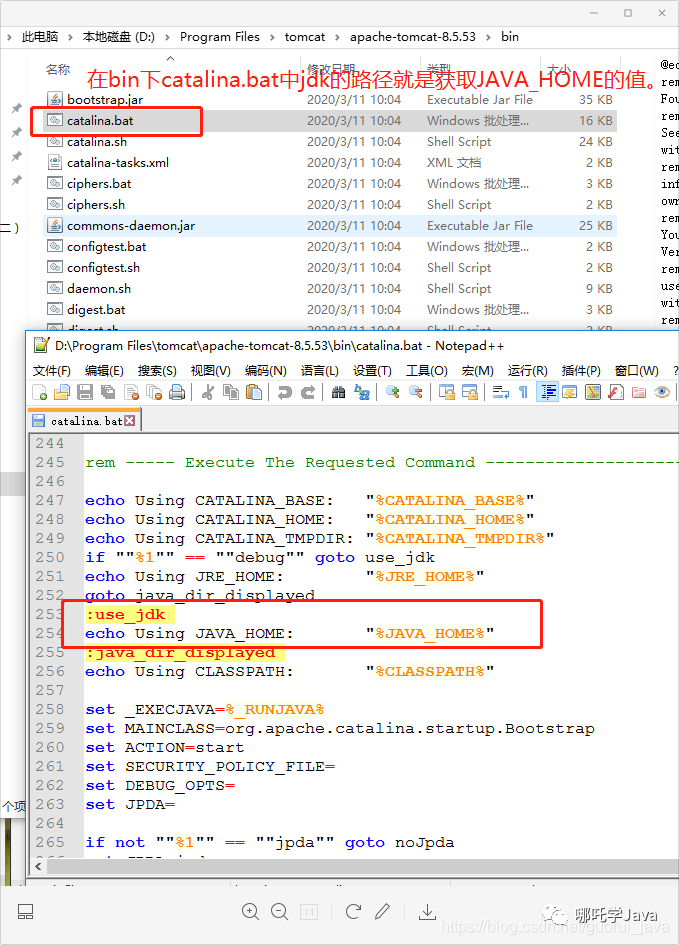679x945 pixels.
Task: Click 本地磁盘 (D:) breadcrumb segment
Action: point(119,37)
